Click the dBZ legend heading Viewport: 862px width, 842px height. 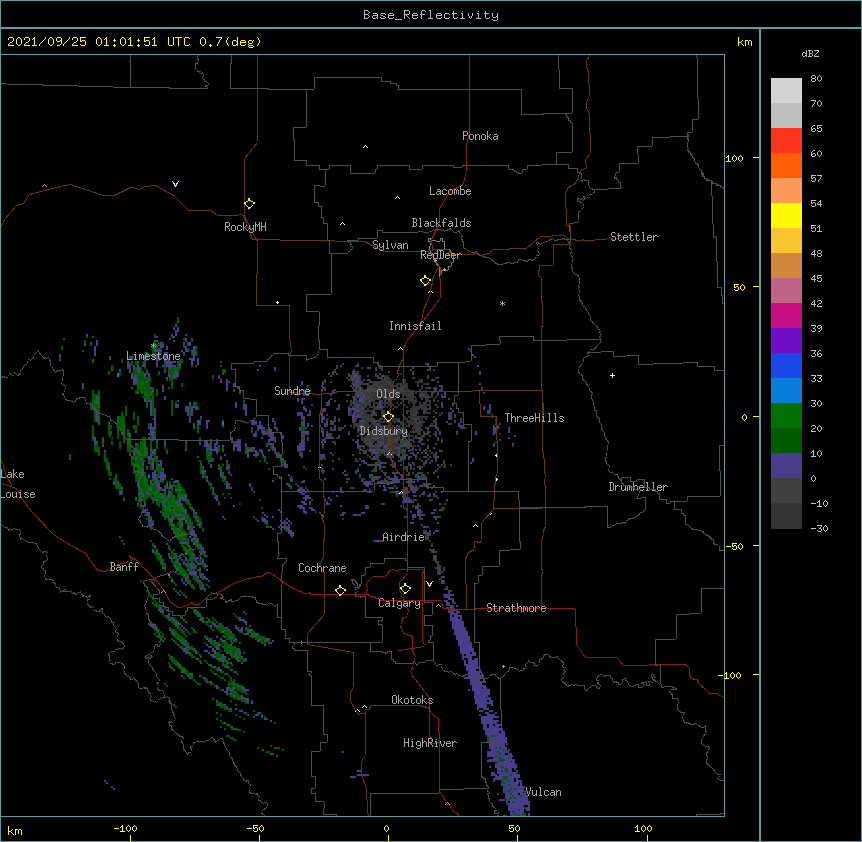click(810, 53)
